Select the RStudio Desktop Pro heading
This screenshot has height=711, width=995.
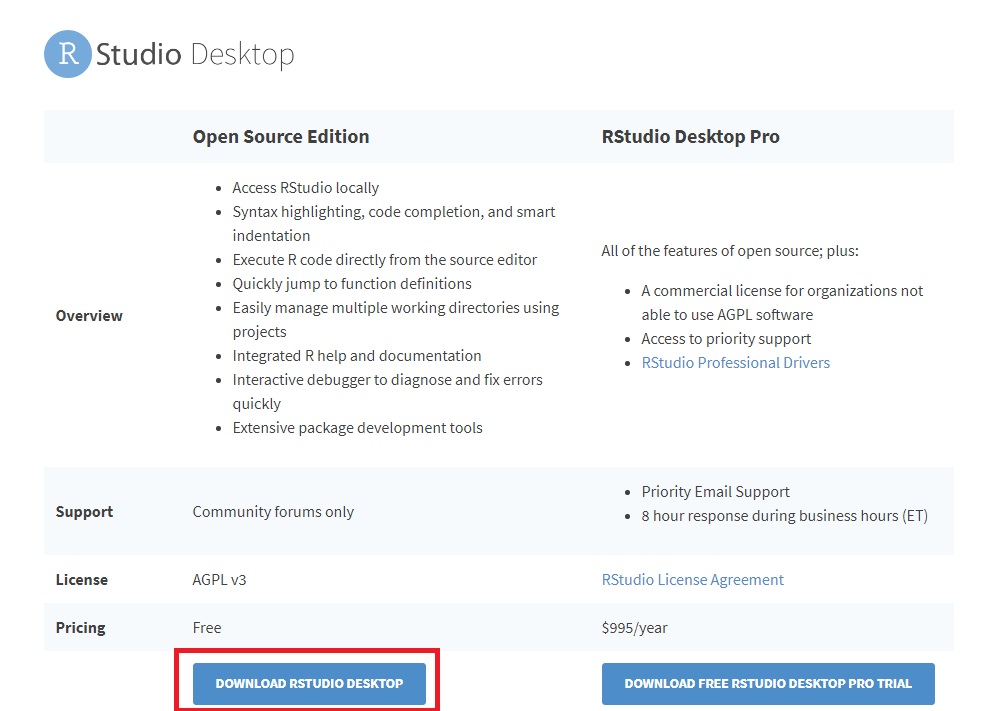point(690,136)
